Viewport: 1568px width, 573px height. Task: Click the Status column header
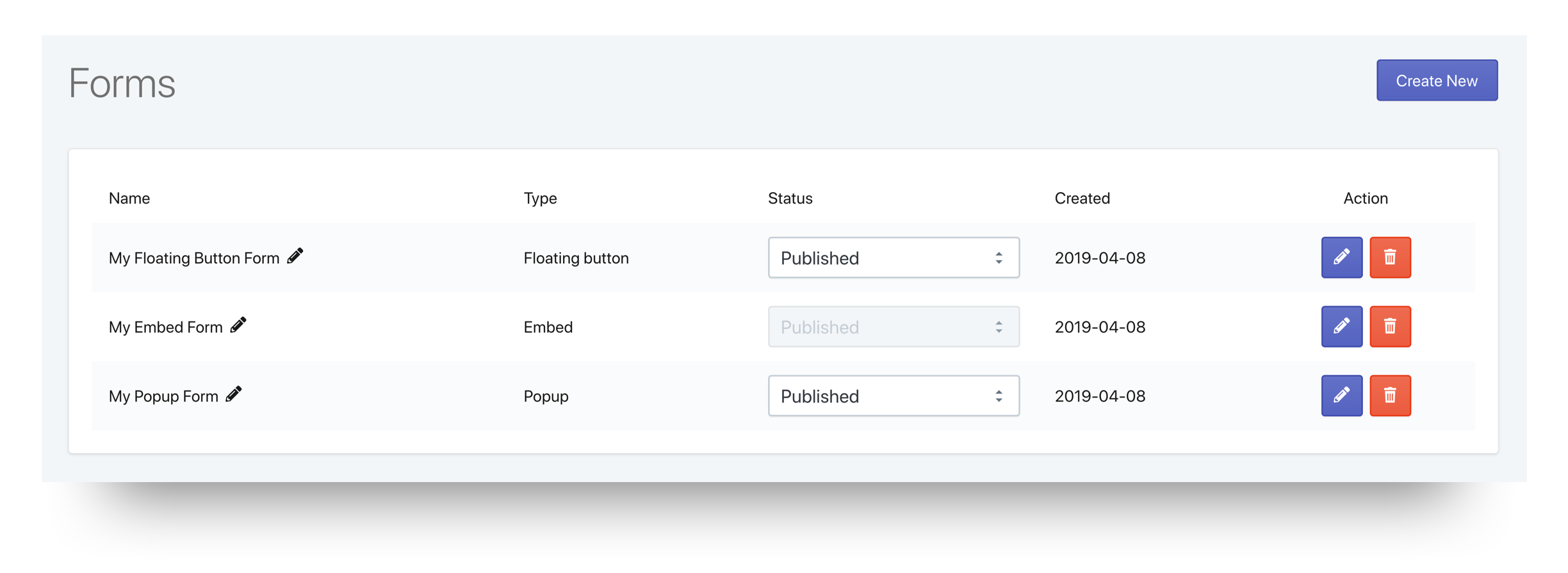pos(790,198)
